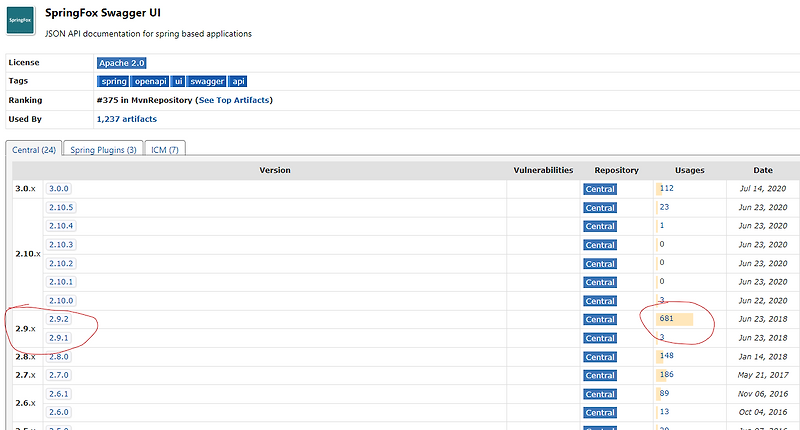Image resolution: width=800 pixels, height=430 pixels.
Task: Switch to the Spring Plugins (3) tab
Action: tap(103, 149)
